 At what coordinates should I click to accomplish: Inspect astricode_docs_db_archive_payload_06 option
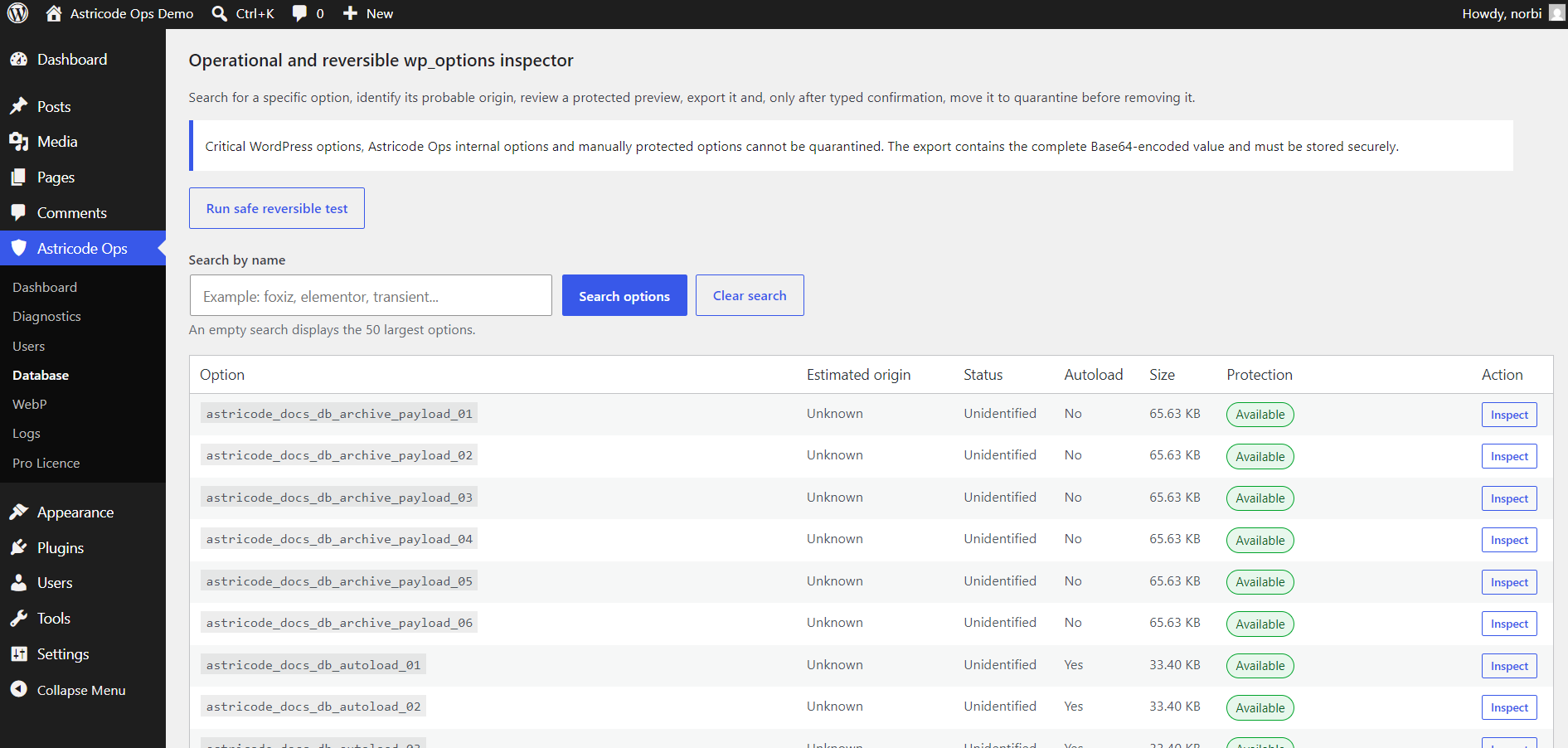click(x=1509, y=624)
